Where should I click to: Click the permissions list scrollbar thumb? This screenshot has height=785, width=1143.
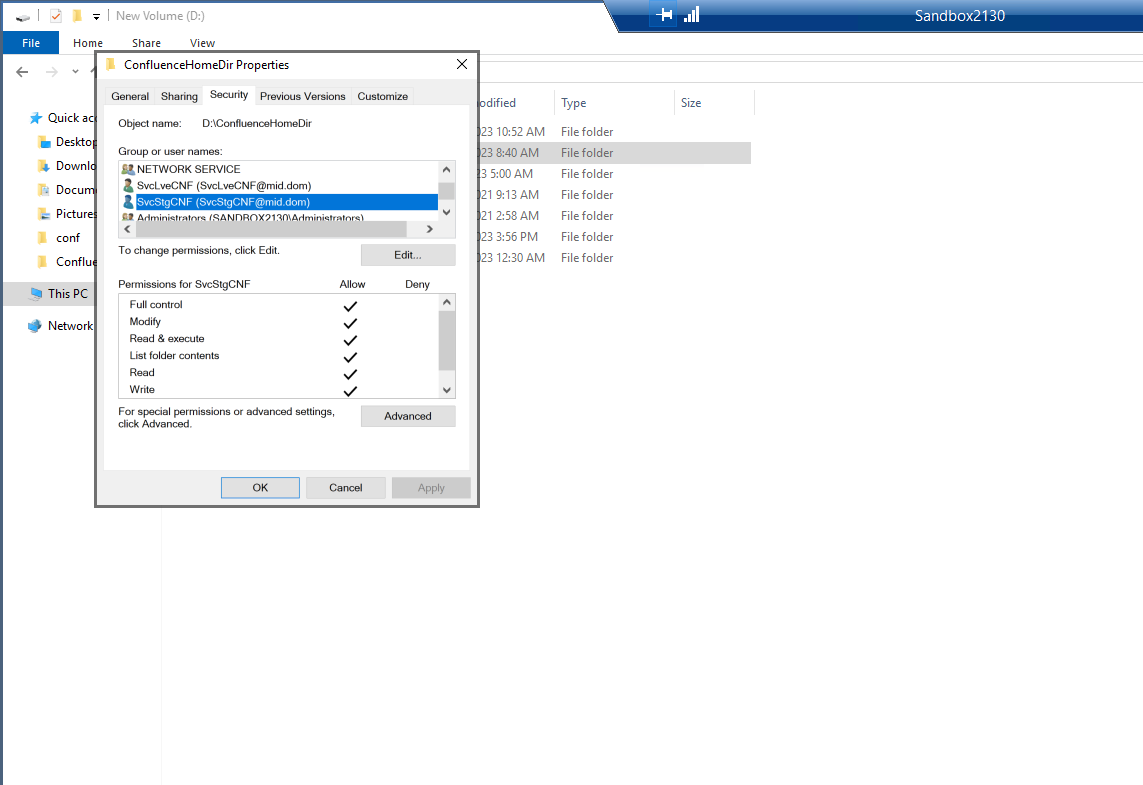(447, 340)
